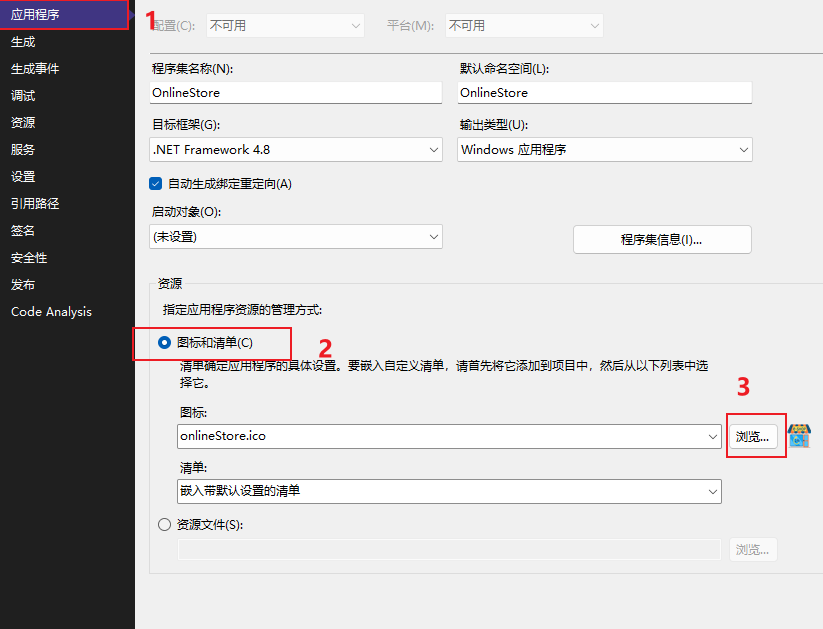
Task: Expand the 目标框架 .NET Framework dropdown
Action: (295, 150)
